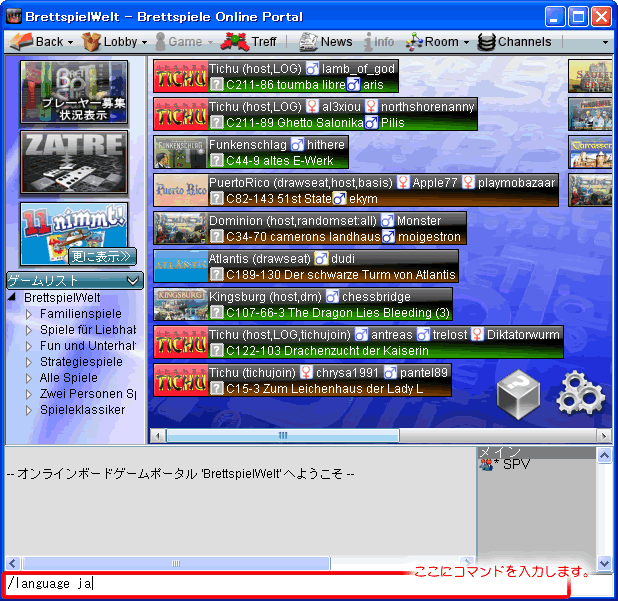Screen dimensions: 618x601
Task: Select Spieleklassiker in the game list
Action: point(82,410)
